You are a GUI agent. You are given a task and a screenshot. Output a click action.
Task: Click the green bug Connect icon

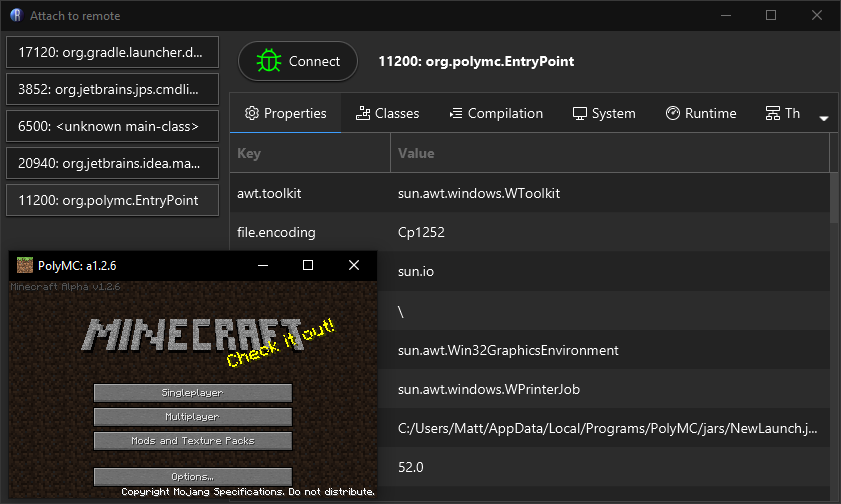(x=268, y=61)
